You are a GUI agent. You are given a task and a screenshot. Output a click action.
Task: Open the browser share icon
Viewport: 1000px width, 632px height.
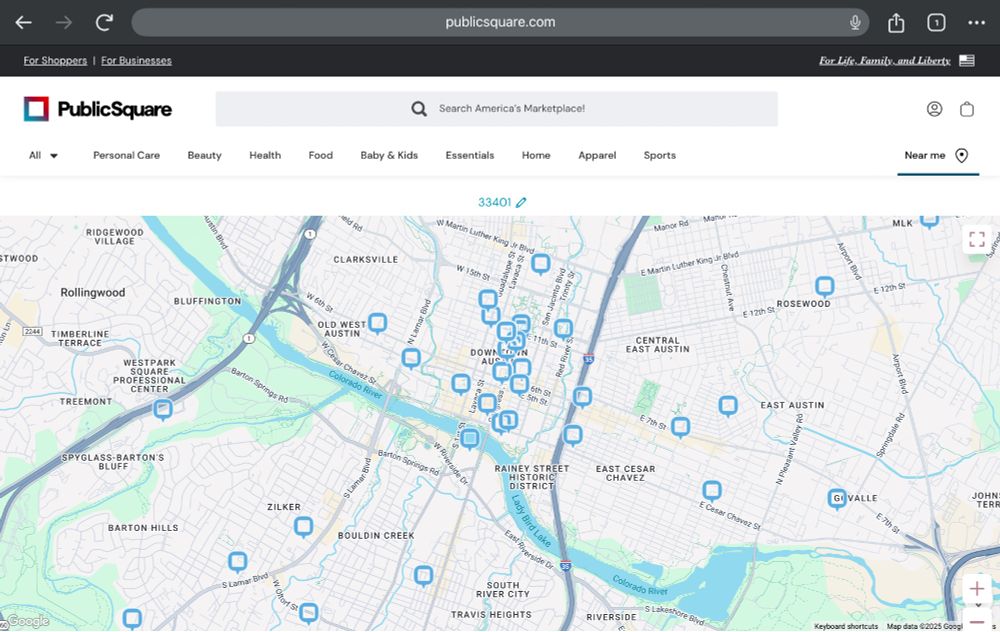(x=896, y=22)
